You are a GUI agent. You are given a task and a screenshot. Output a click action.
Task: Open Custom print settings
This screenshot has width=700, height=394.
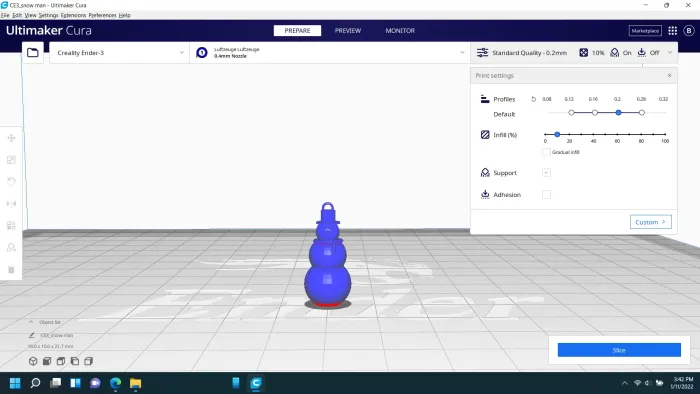(x=650, y=222)
